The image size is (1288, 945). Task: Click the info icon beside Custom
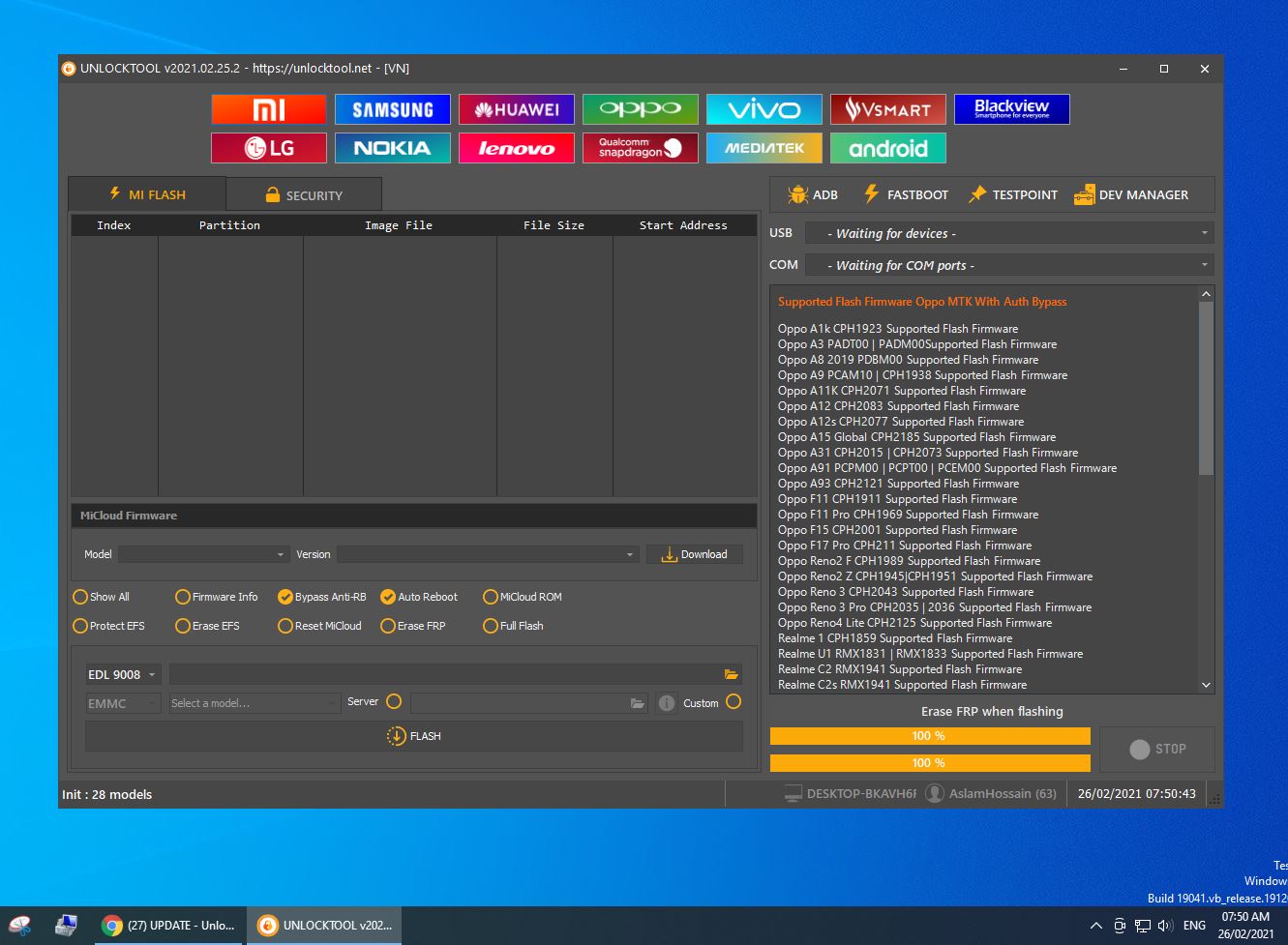pyautogui.click(x=667, y=703)
